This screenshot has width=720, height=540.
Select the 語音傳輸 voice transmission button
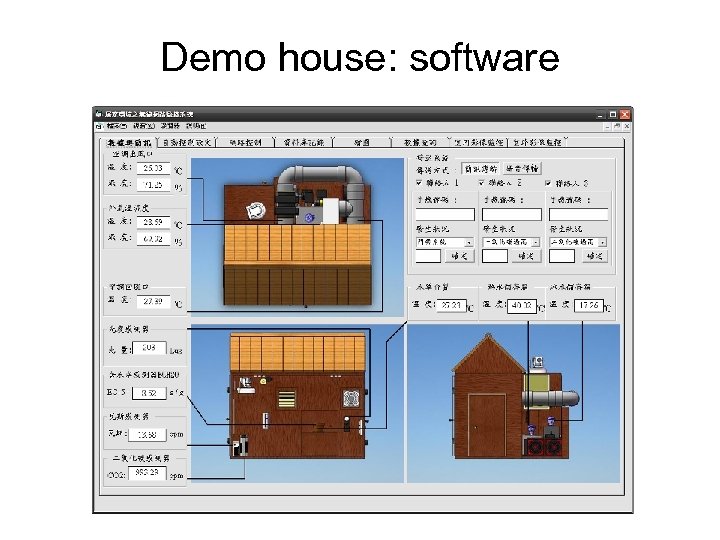tap(522, 169)
